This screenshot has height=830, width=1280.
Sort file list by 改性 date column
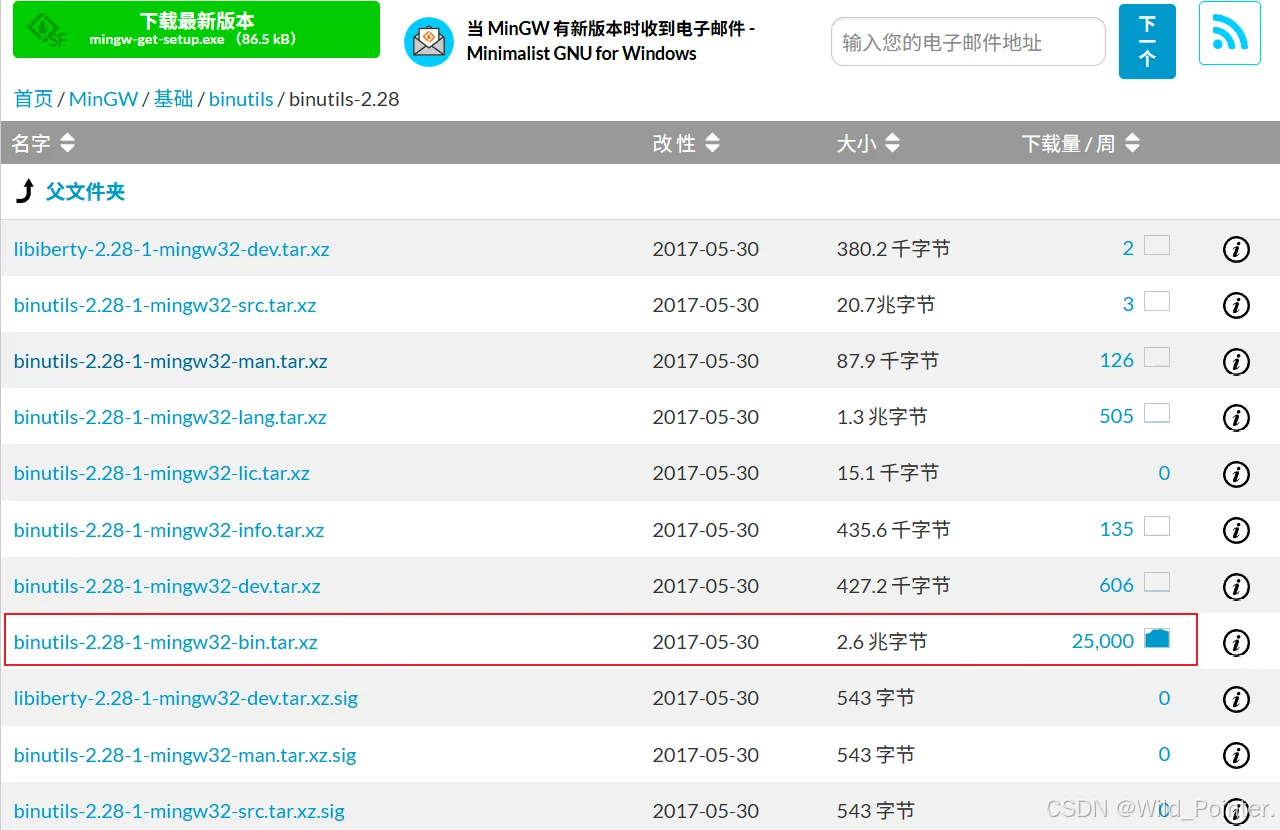[x=686, y=143]
